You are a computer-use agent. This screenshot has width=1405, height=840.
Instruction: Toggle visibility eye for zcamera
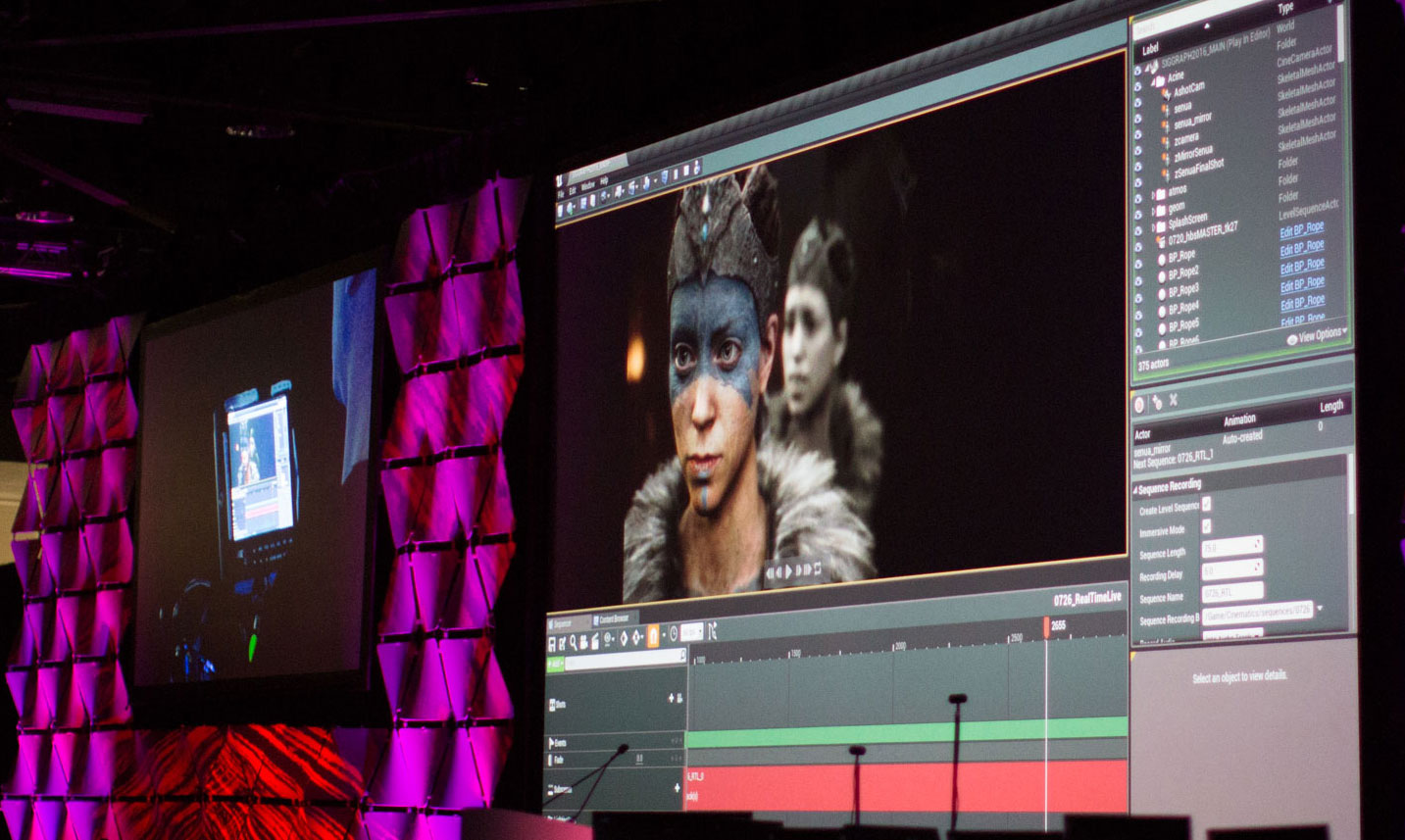1138,151
